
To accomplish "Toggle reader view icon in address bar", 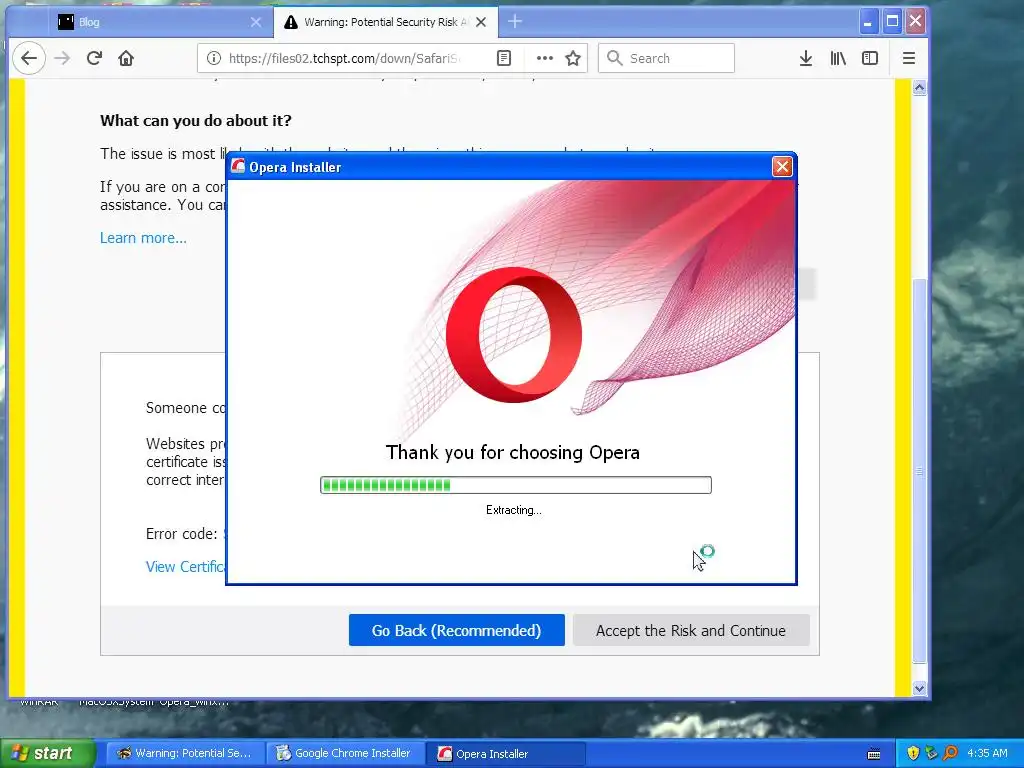I will [x=504, y=58].
